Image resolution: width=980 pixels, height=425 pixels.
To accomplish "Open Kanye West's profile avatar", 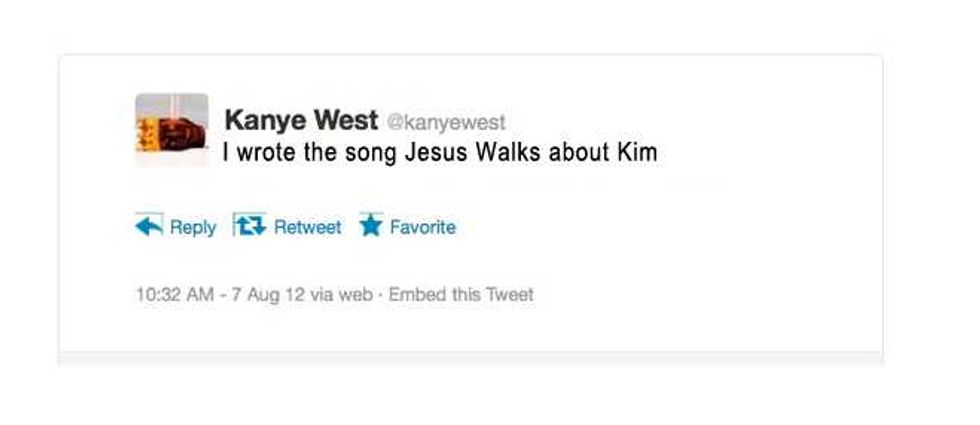I will click(171, 129).
